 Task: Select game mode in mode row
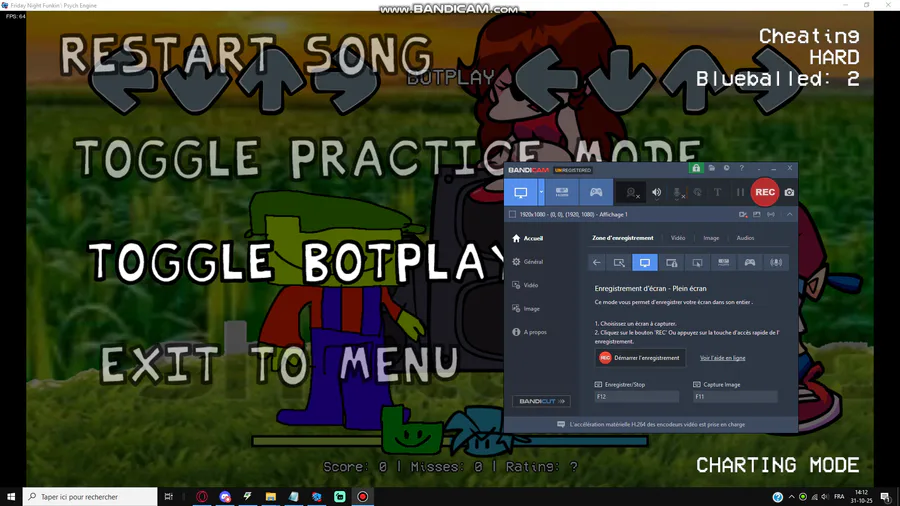click(x=750, y=263)
